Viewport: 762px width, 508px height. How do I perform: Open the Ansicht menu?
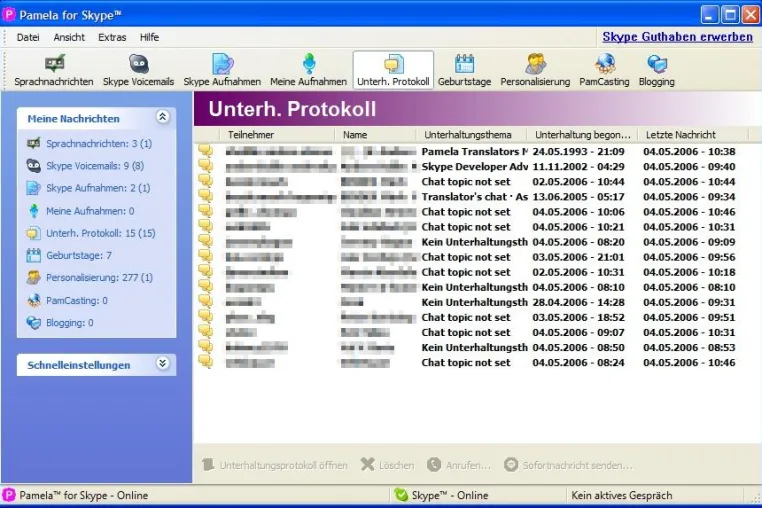69,37
